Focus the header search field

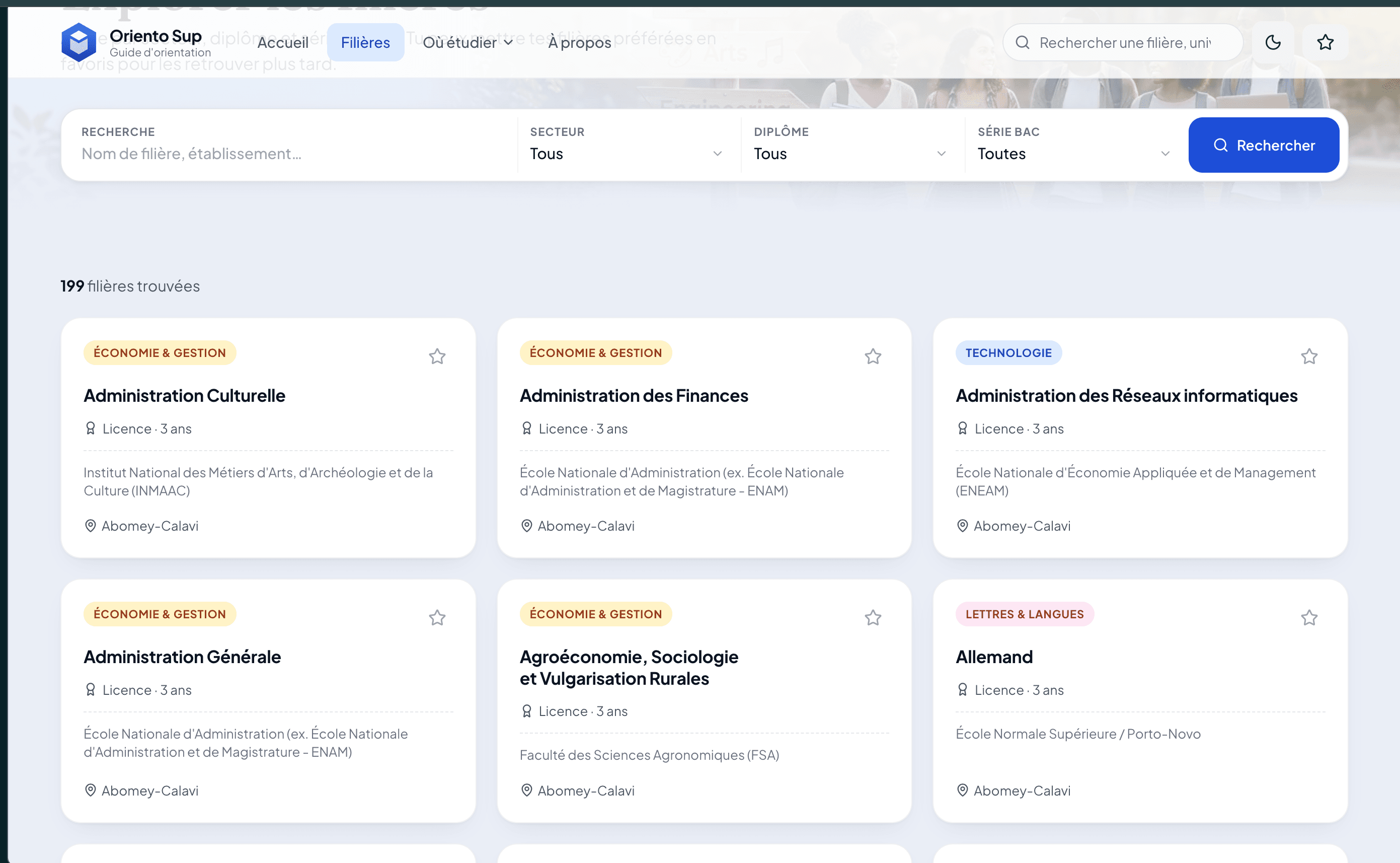click(1123, 42)
